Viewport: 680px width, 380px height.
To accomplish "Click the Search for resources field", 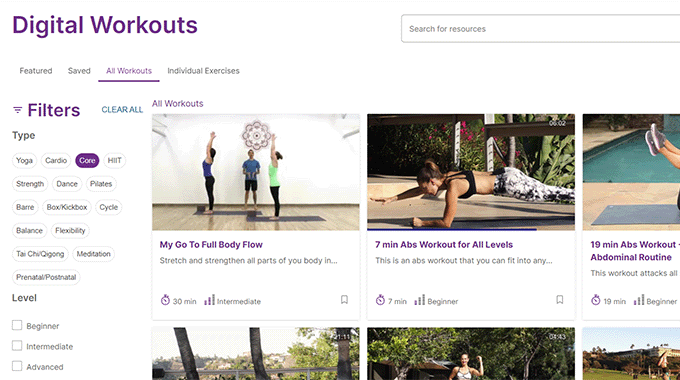I will [540, 29].
